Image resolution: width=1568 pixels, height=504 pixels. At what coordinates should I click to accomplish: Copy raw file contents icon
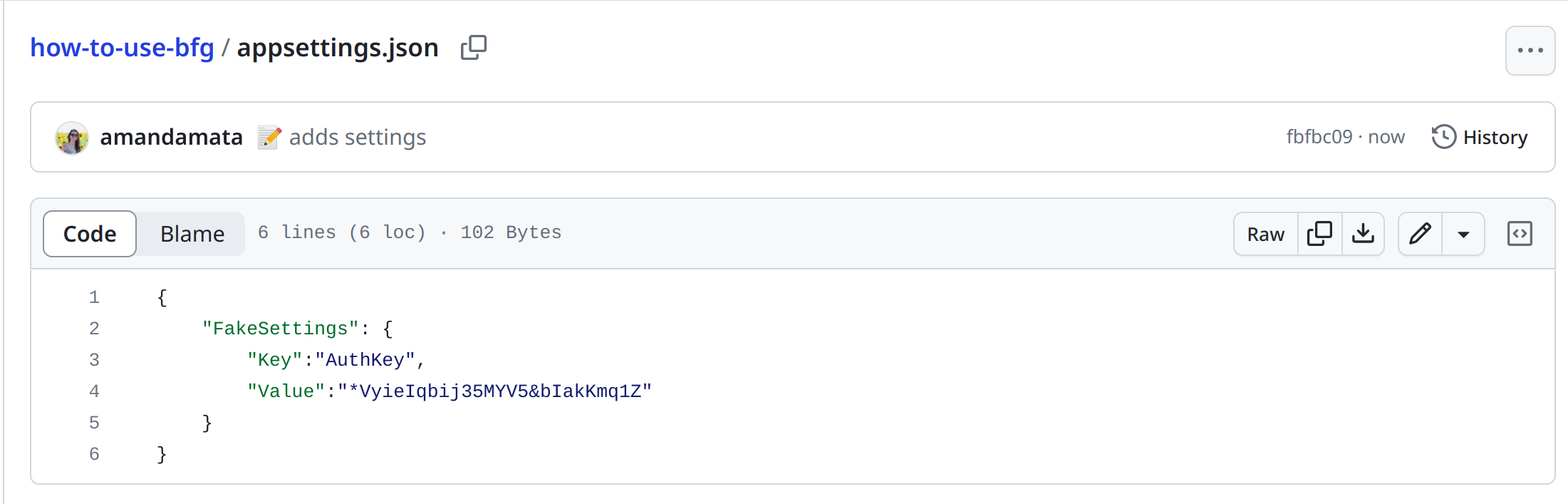(1320, 234)
